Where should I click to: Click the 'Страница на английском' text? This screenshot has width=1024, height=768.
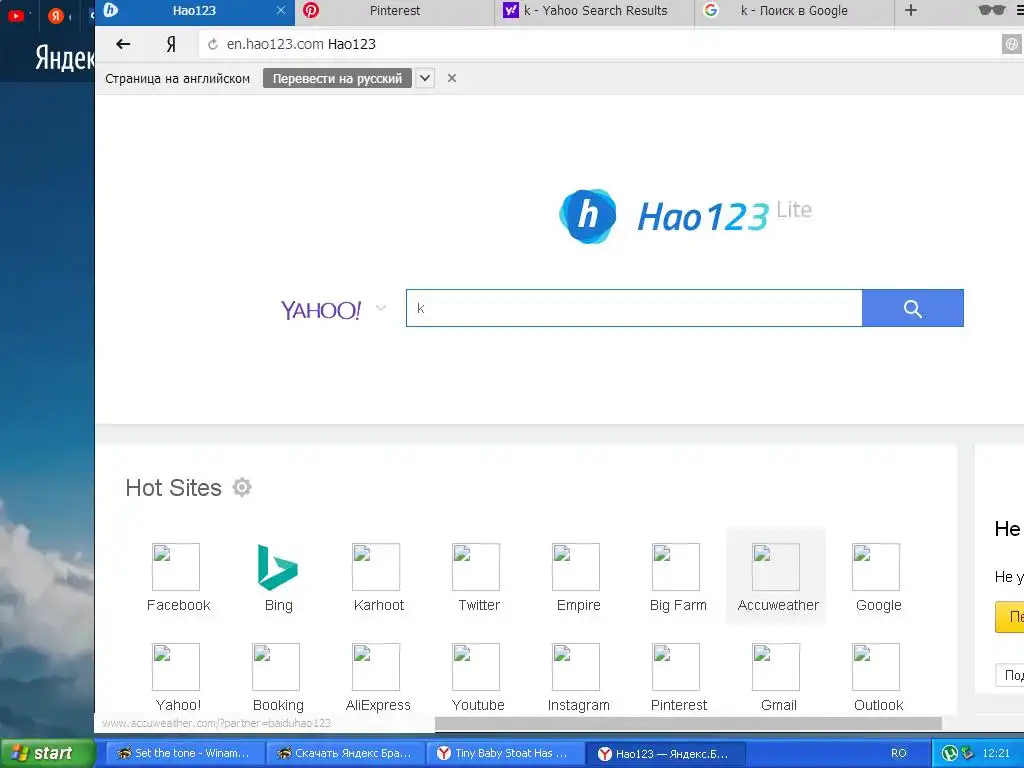pos(178,78)
